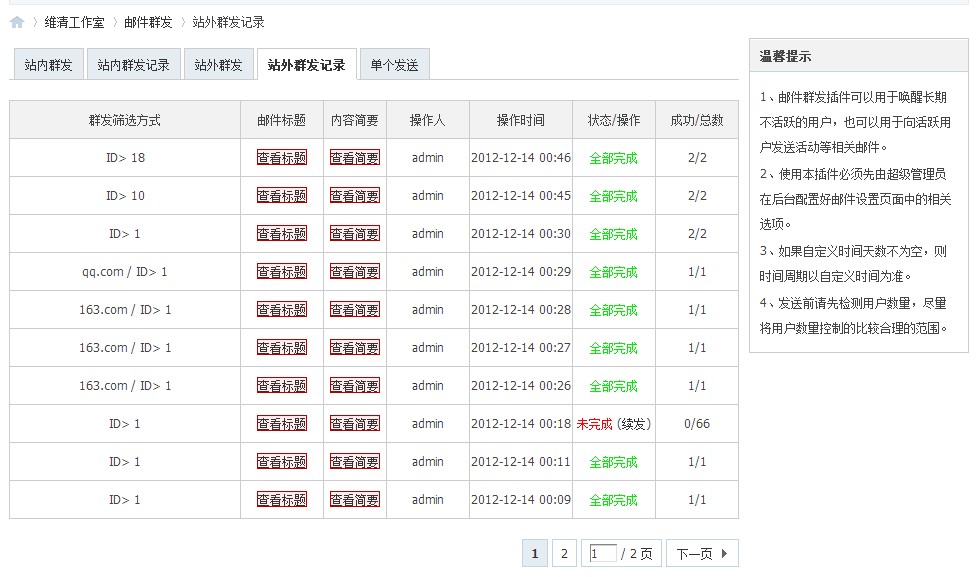View mail title for ID> 10 row

[x=281, y=196]
